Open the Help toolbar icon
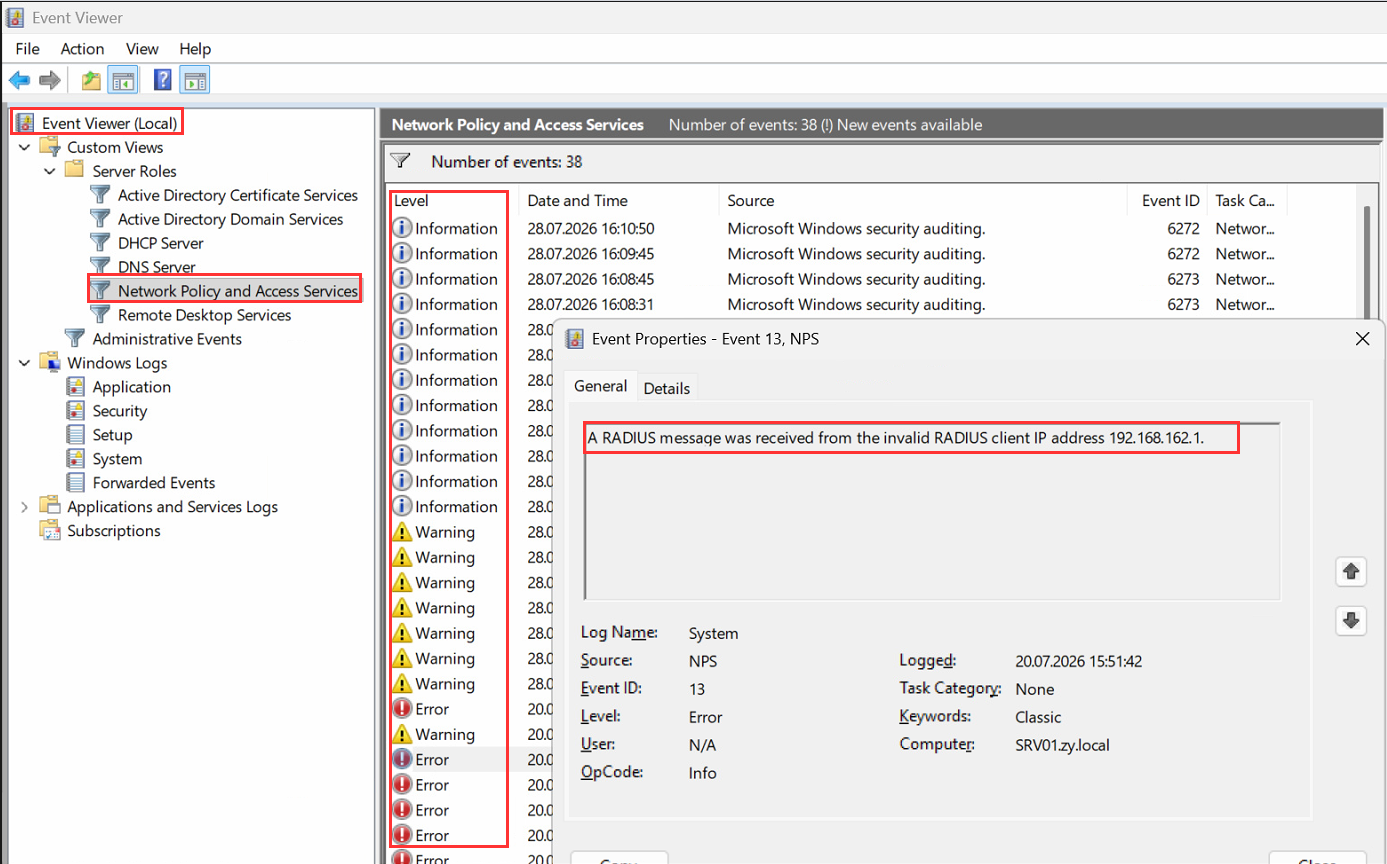Viewport: 1387px width, 864px height. coord(163,80)
